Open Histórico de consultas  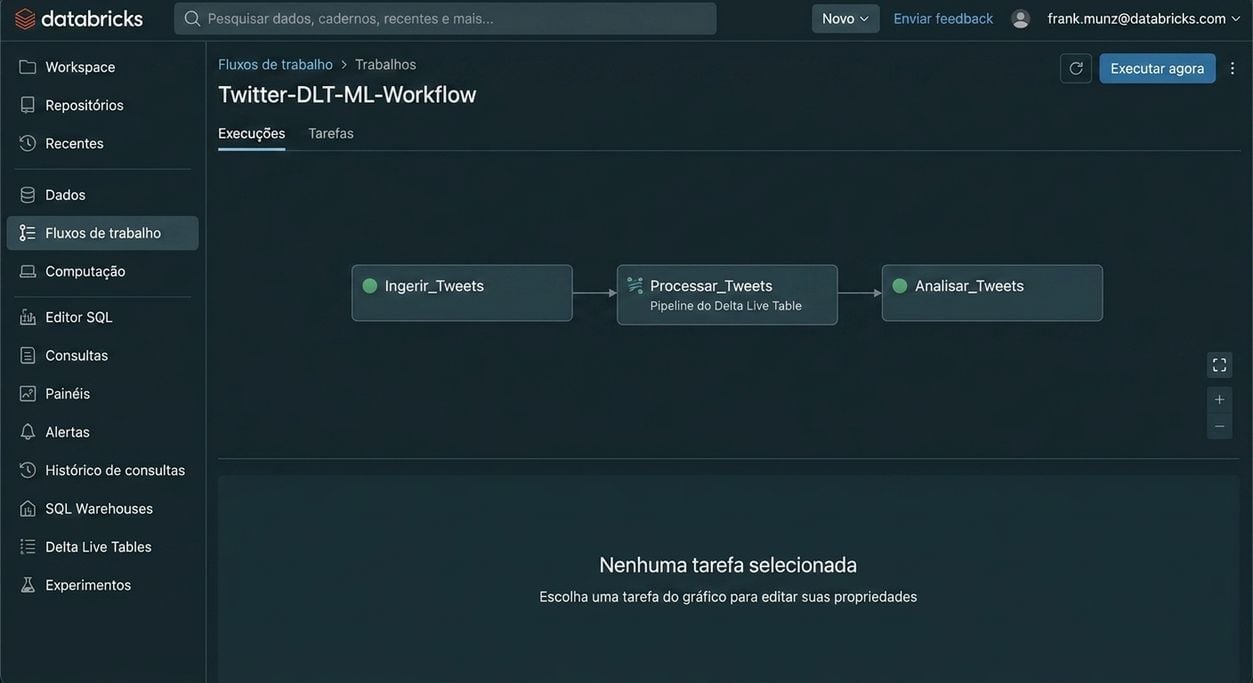click(x=102, y=470)
